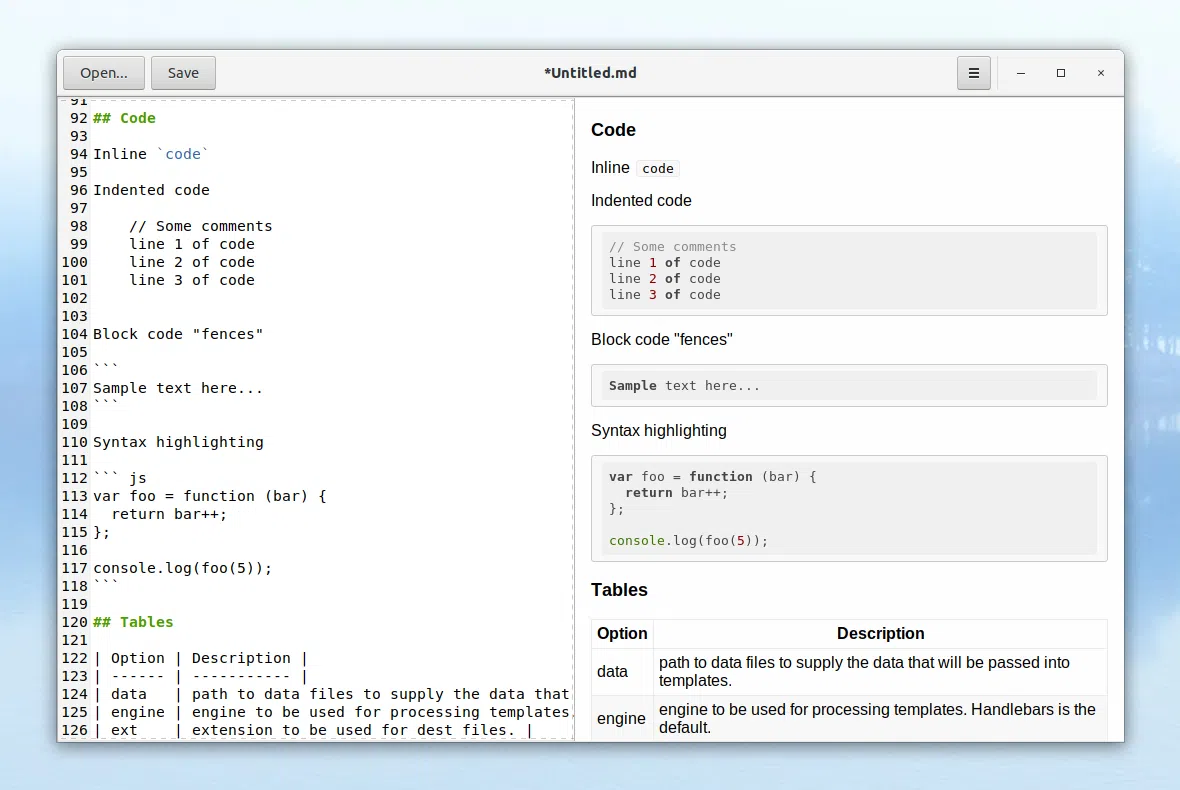Click 'Syntax highlighting' in the preview pane
1180x790 pixels.
[658, 431]
